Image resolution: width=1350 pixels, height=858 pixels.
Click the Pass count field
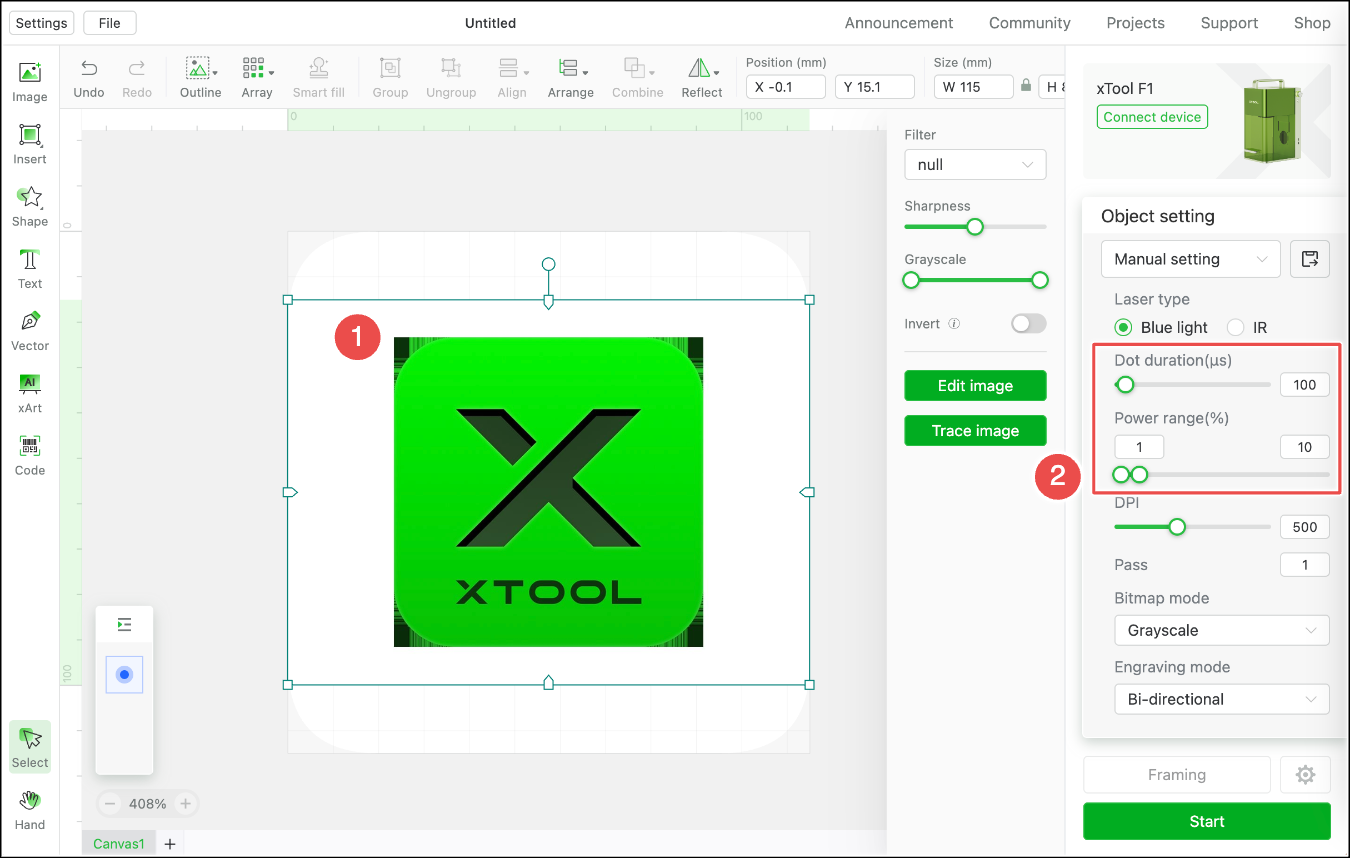click(1305, 565)
